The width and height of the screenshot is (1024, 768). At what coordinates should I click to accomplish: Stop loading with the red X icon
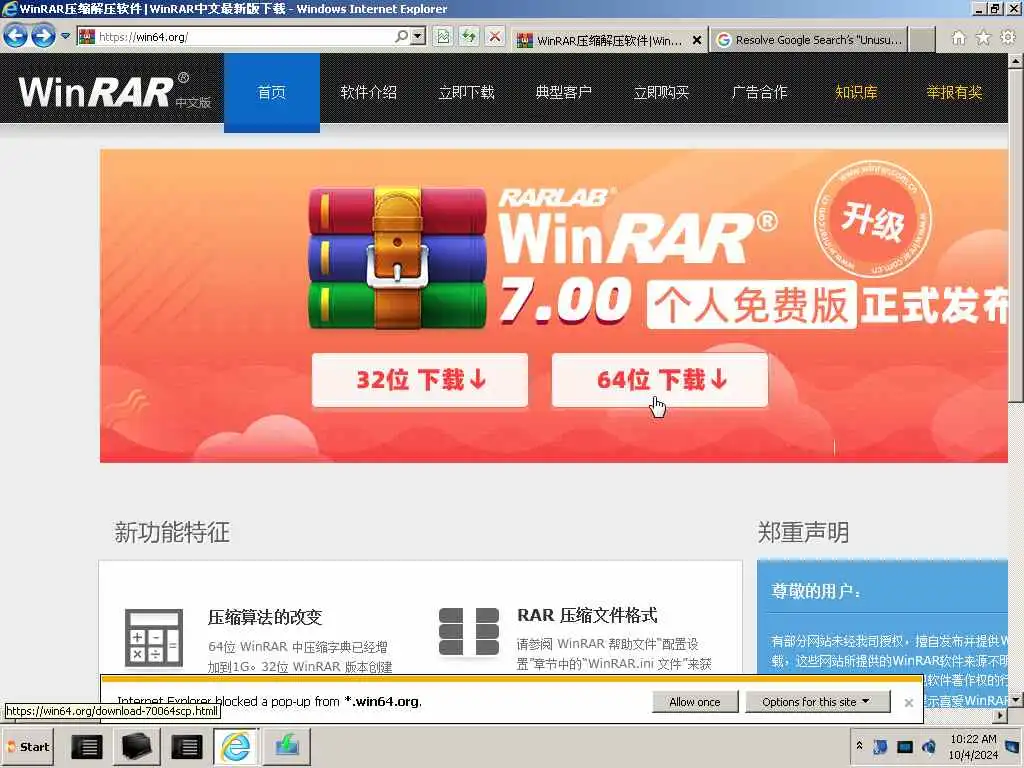pyautogui.click(x=495, y=37)
